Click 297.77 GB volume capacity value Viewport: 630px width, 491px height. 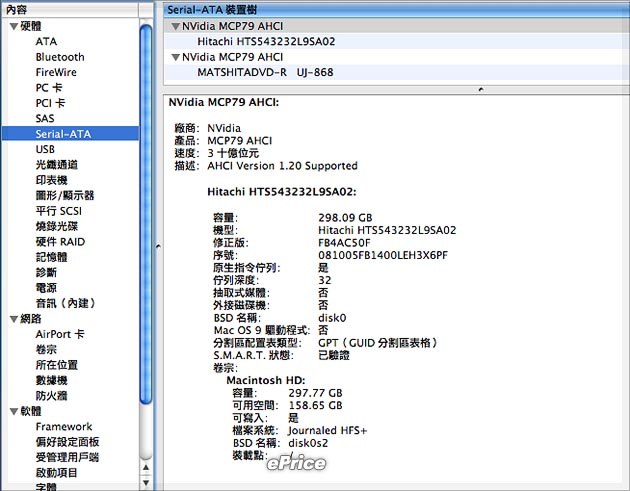[315, 393]
